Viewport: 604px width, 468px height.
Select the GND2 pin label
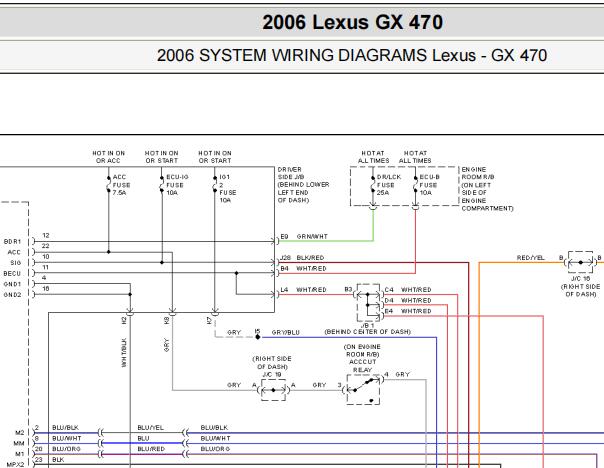12,295
